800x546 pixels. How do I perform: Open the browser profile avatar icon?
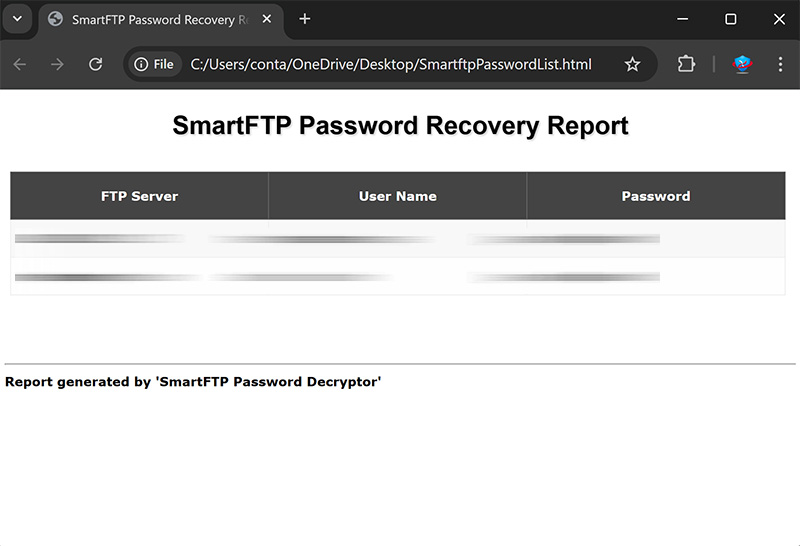coord(742,64)
